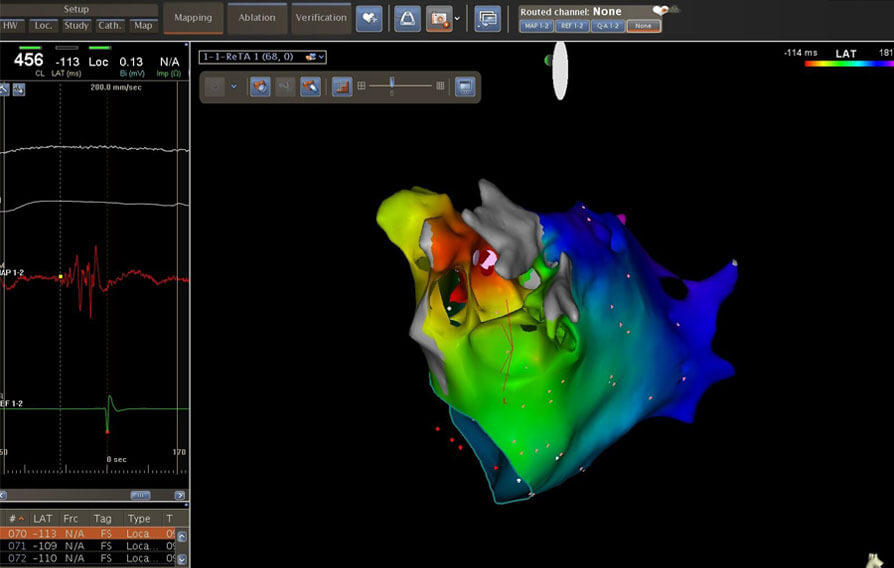Click first heart-model icon in map toolbar

tap(260, 87)
